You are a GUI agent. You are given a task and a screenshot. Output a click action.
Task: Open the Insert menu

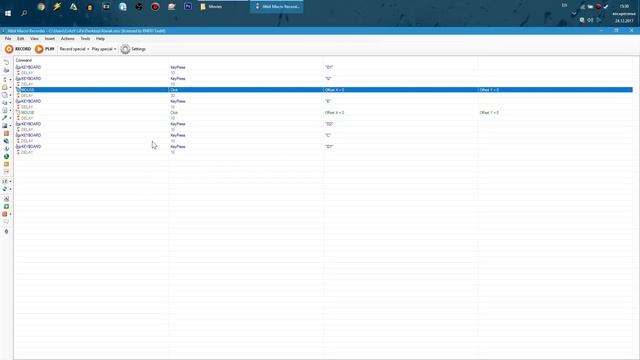[x=50, y=39]
